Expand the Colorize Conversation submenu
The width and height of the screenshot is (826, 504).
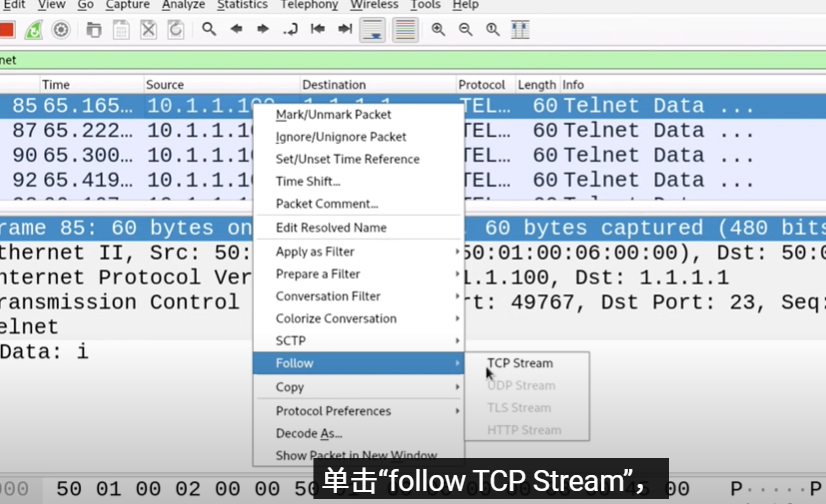coord(336,318)
